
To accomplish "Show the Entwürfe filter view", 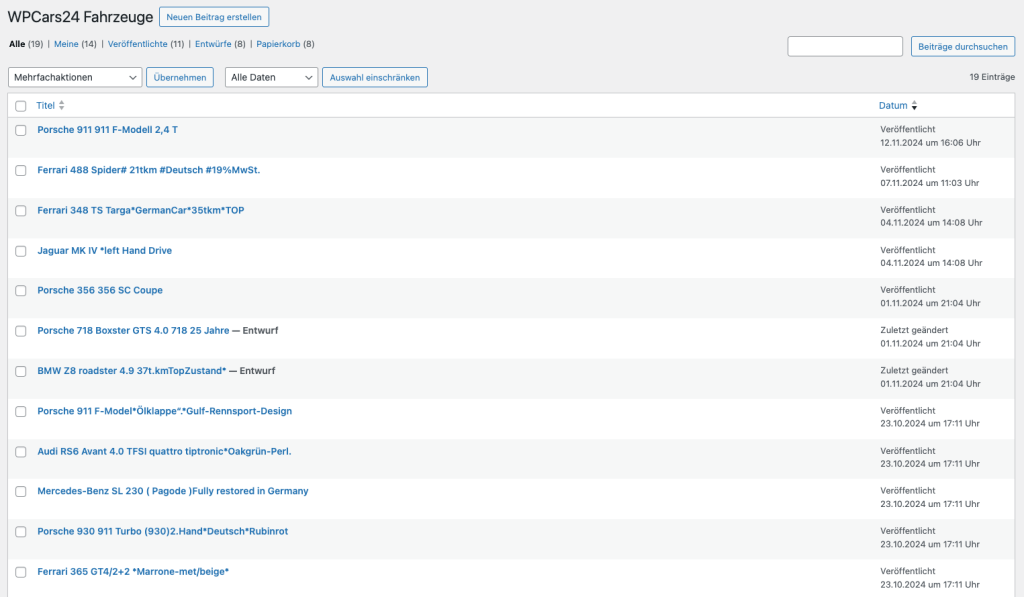I will [x=213, y=44].
